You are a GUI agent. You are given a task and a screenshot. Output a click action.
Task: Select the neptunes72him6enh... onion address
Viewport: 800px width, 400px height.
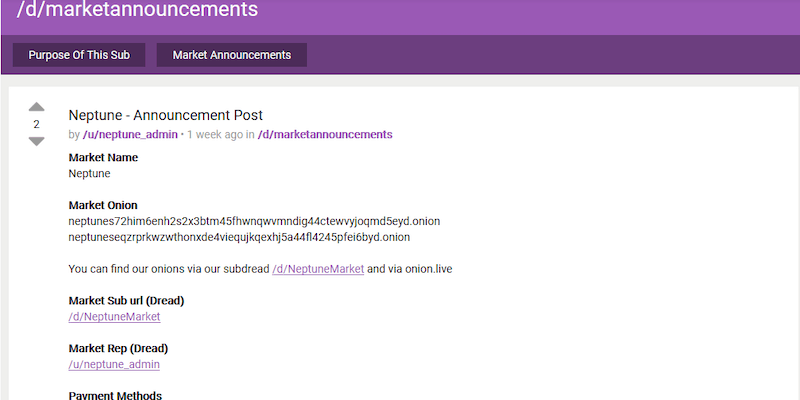254,221
